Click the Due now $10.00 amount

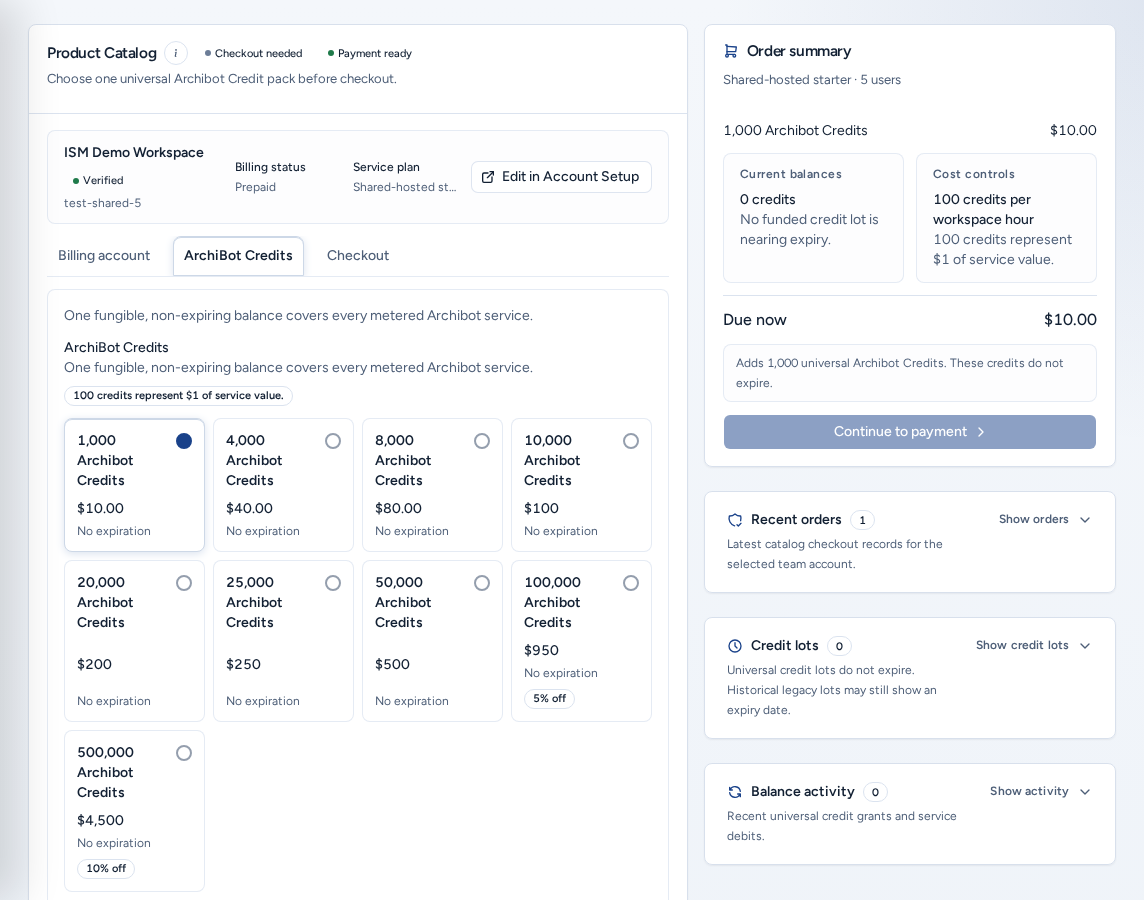click(x=1070, y=319)
